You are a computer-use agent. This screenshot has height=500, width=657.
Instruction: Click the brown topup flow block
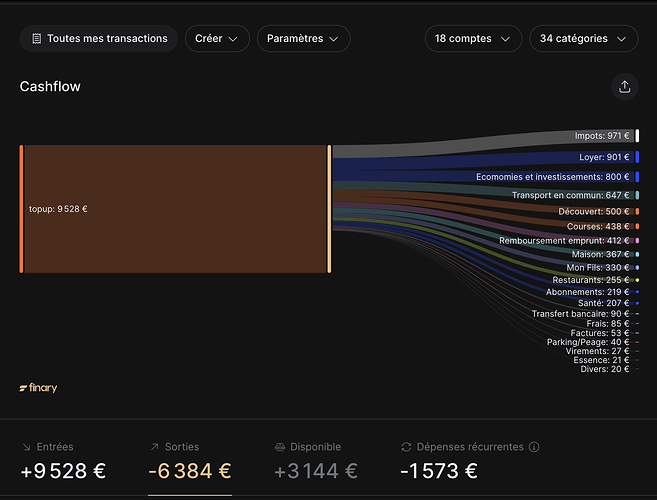pos(175,208)
